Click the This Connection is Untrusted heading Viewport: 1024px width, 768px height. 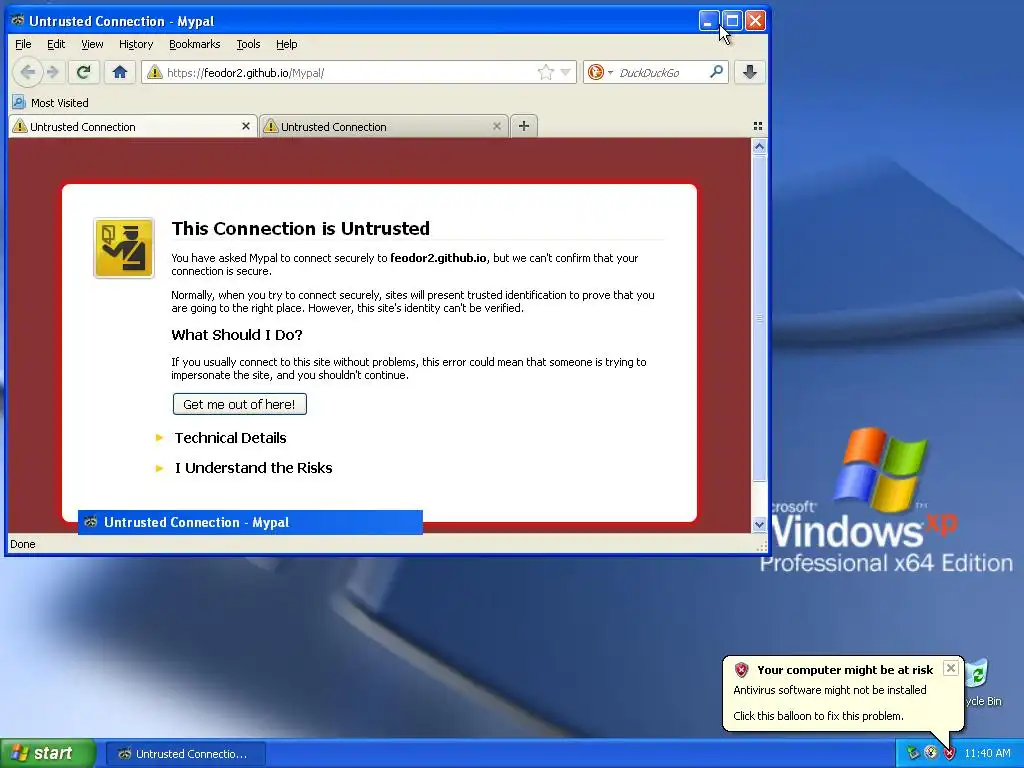[300, 229]
